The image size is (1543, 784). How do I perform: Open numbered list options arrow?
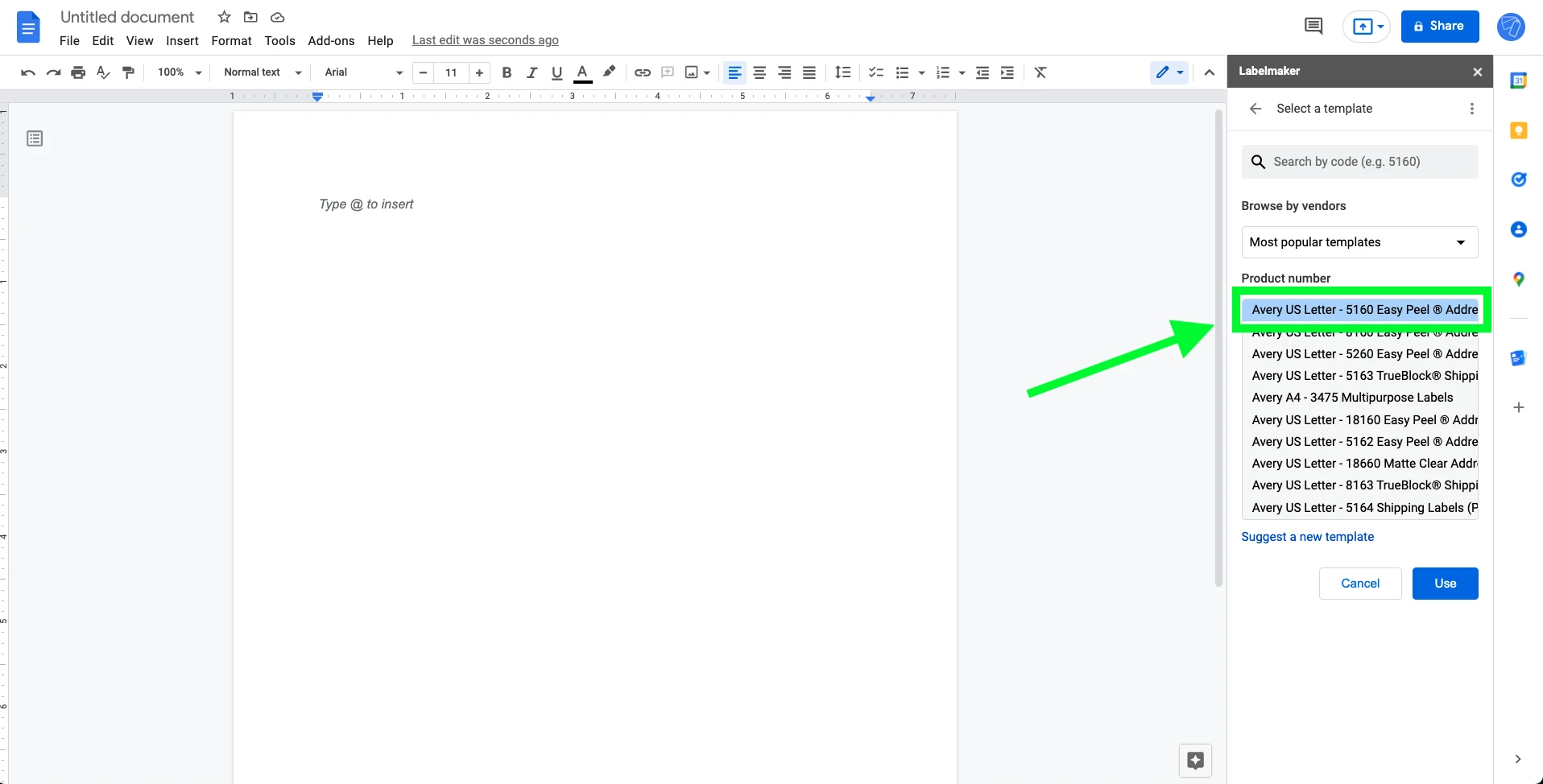962,72
